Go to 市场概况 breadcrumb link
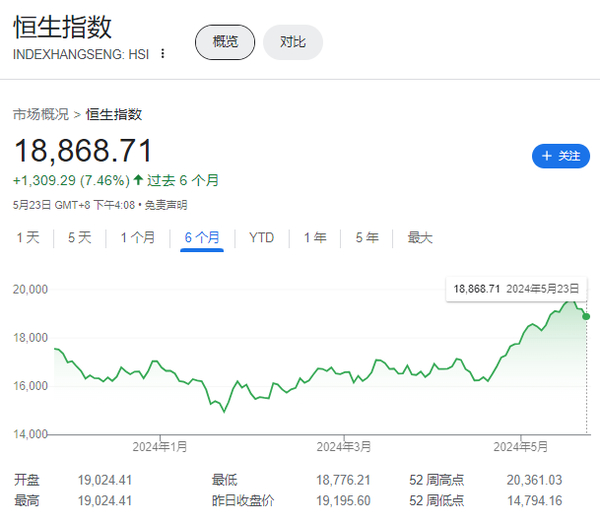 click(x=41, y=114)
